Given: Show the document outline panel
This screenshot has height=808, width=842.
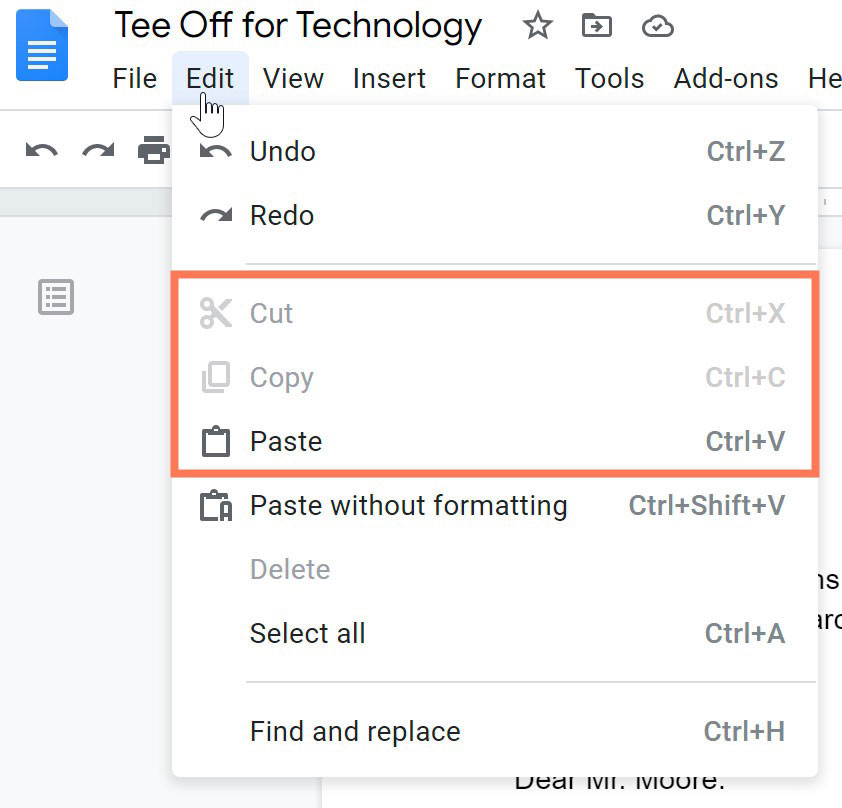Looking at the screenshot, I should click(x=56, y=297).
